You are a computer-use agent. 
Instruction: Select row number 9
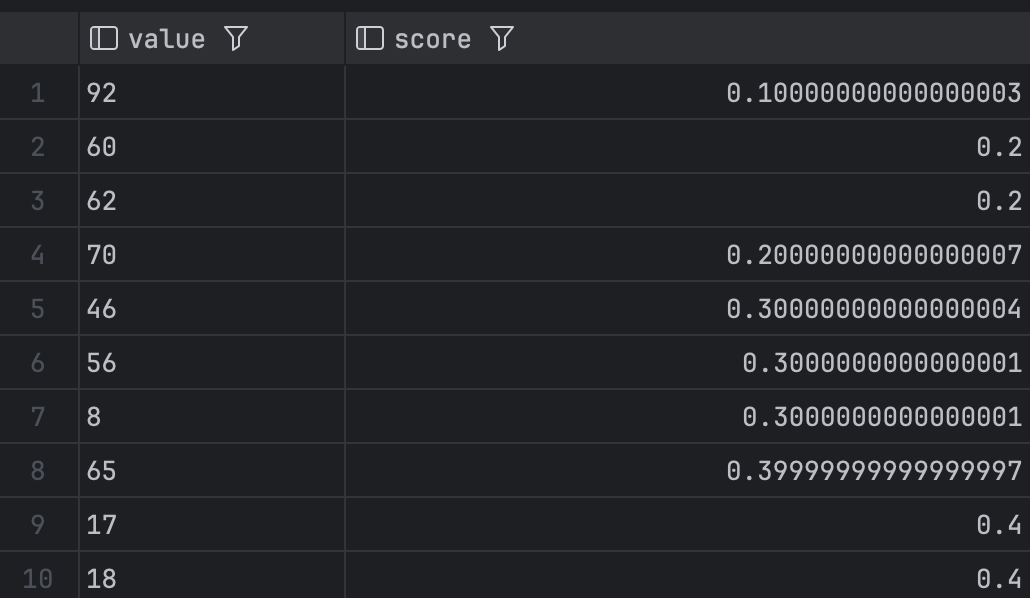38,524
